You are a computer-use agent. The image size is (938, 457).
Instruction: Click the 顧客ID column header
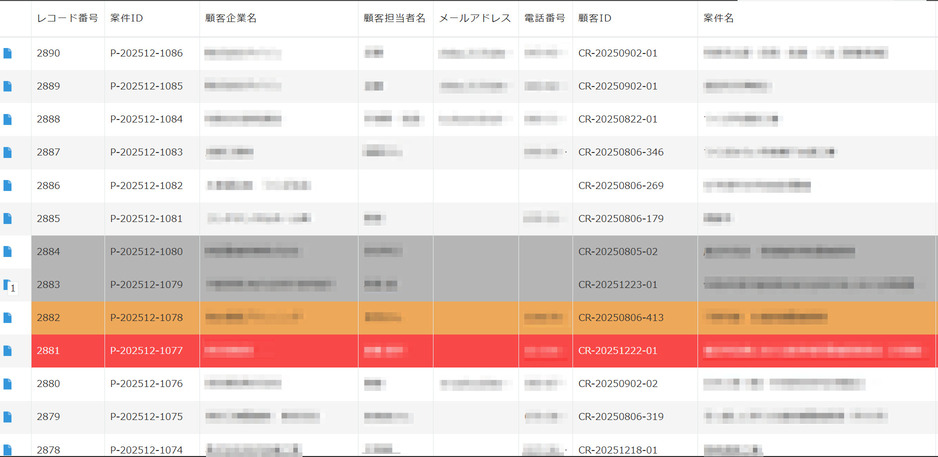click(595, 19)
